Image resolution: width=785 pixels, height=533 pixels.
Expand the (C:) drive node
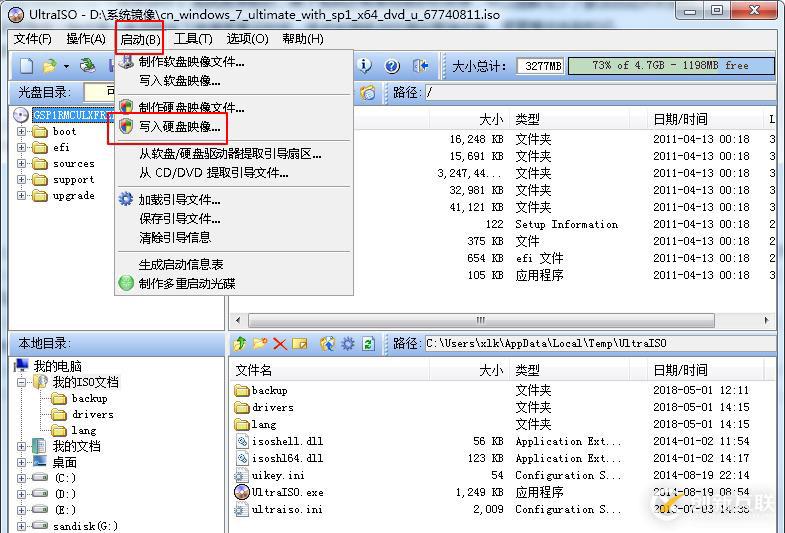click(21, 478)
